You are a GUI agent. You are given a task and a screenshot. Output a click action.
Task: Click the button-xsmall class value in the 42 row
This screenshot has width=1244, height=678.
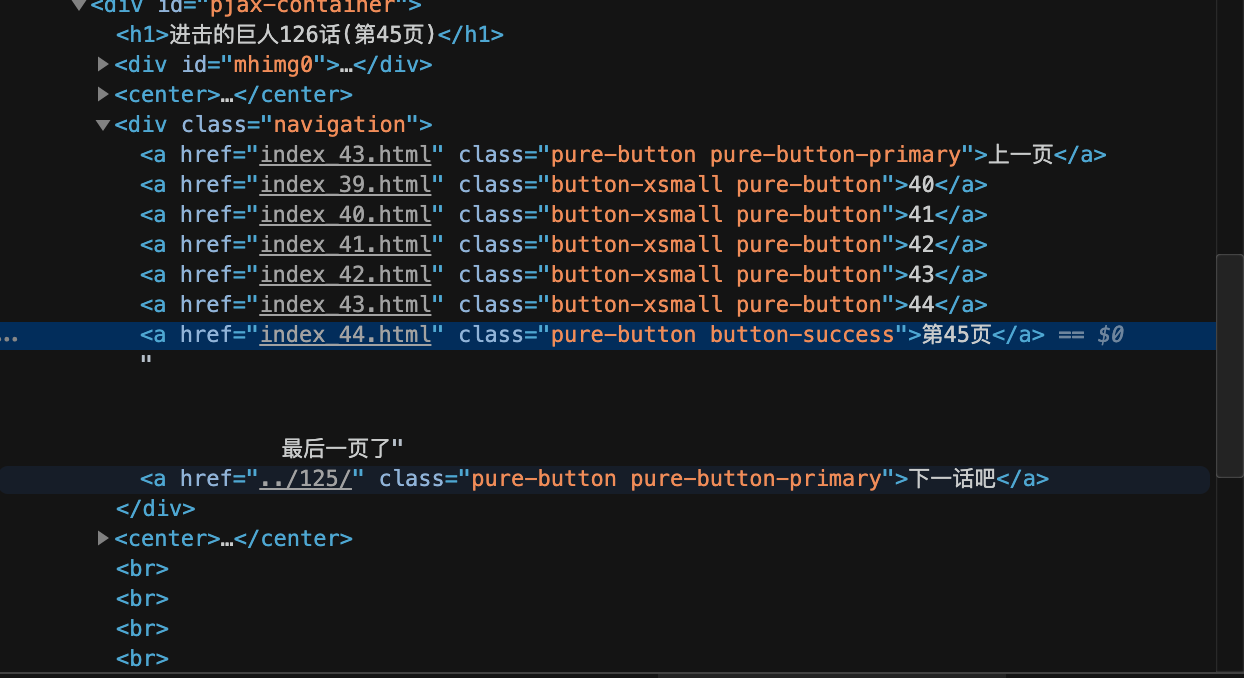tap(716, 245)
